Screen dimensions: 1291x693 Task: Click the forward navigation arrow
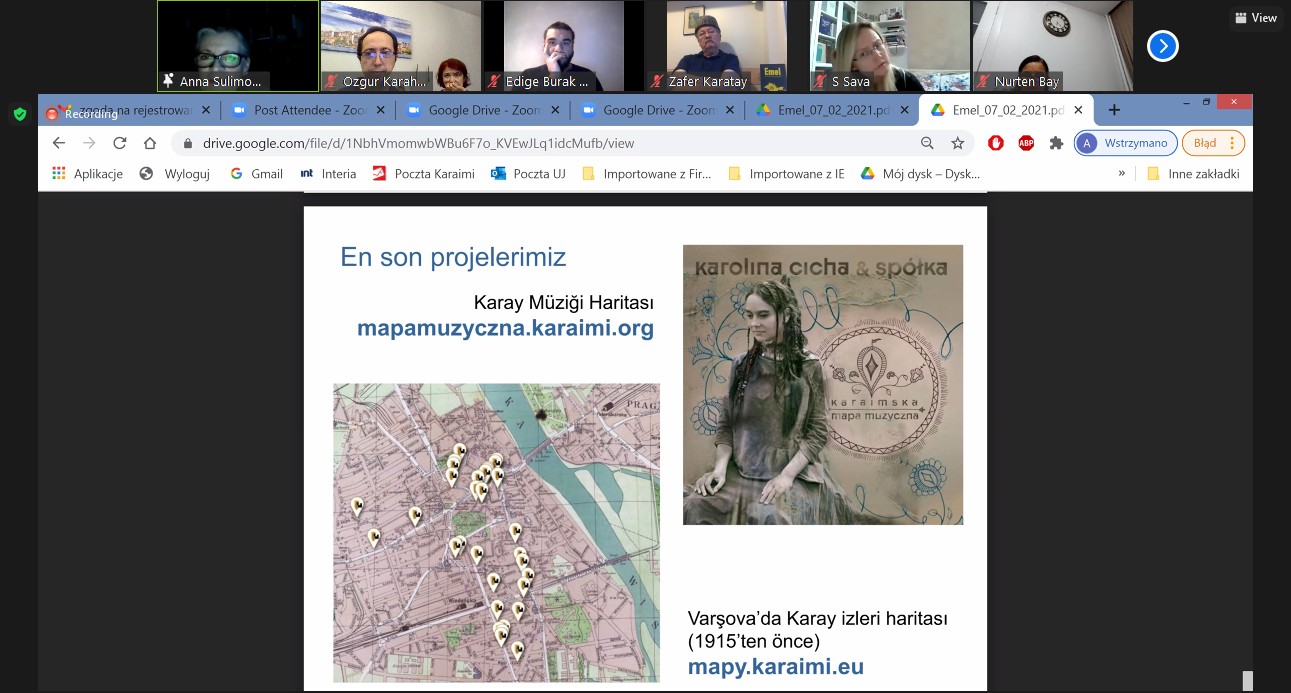(x=89, y=143)
